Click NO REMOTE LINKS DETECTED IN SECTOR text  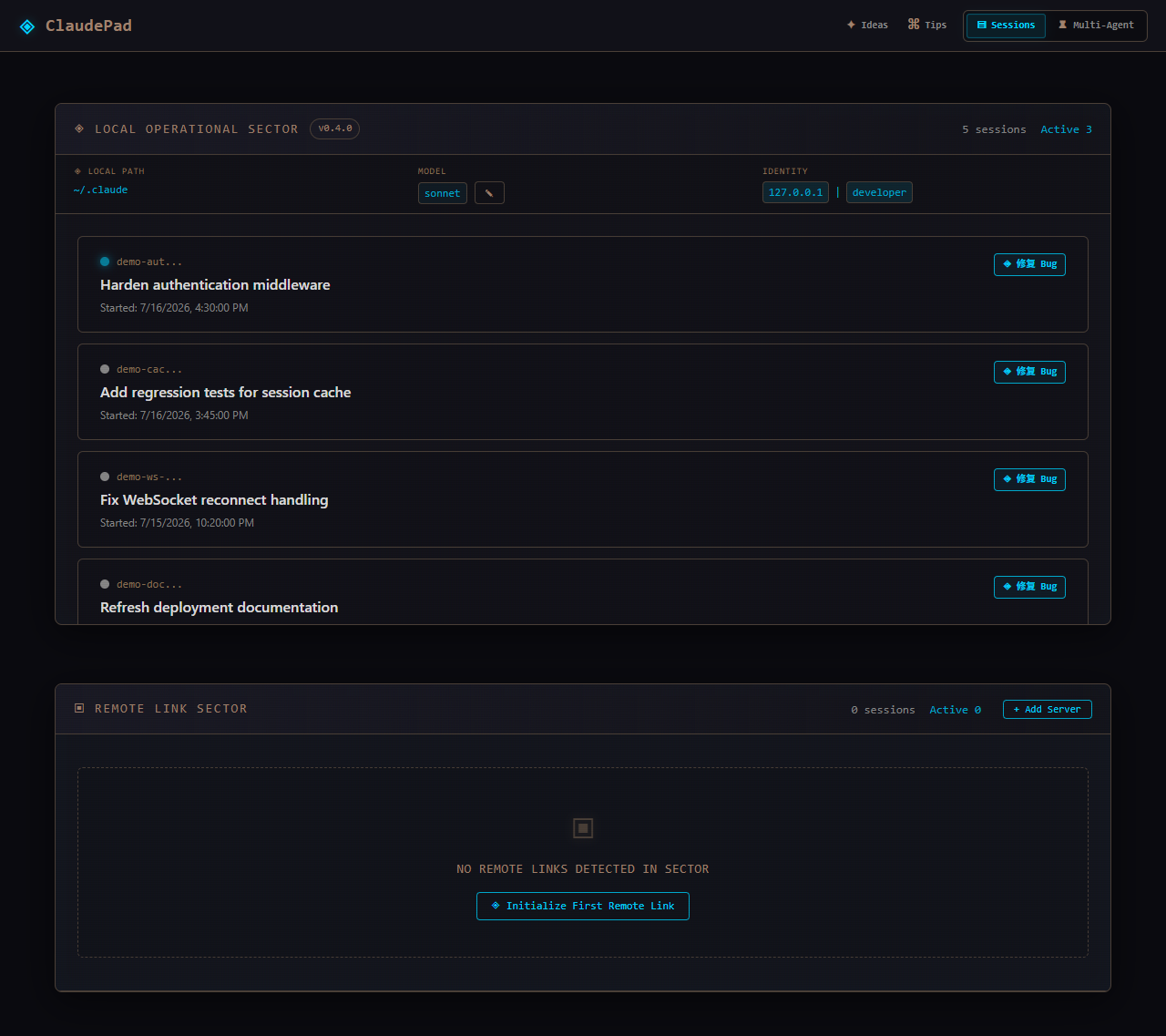pyautogui.click(x=583, y=869)
